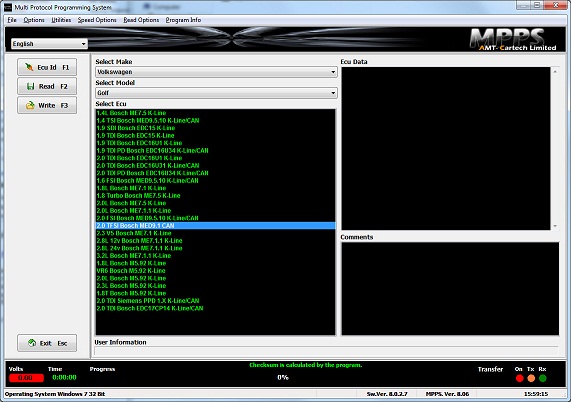This screenshot has height=402, width=571.
Task: Click the 0:00:00 Time readout
Action: point(64,378)
